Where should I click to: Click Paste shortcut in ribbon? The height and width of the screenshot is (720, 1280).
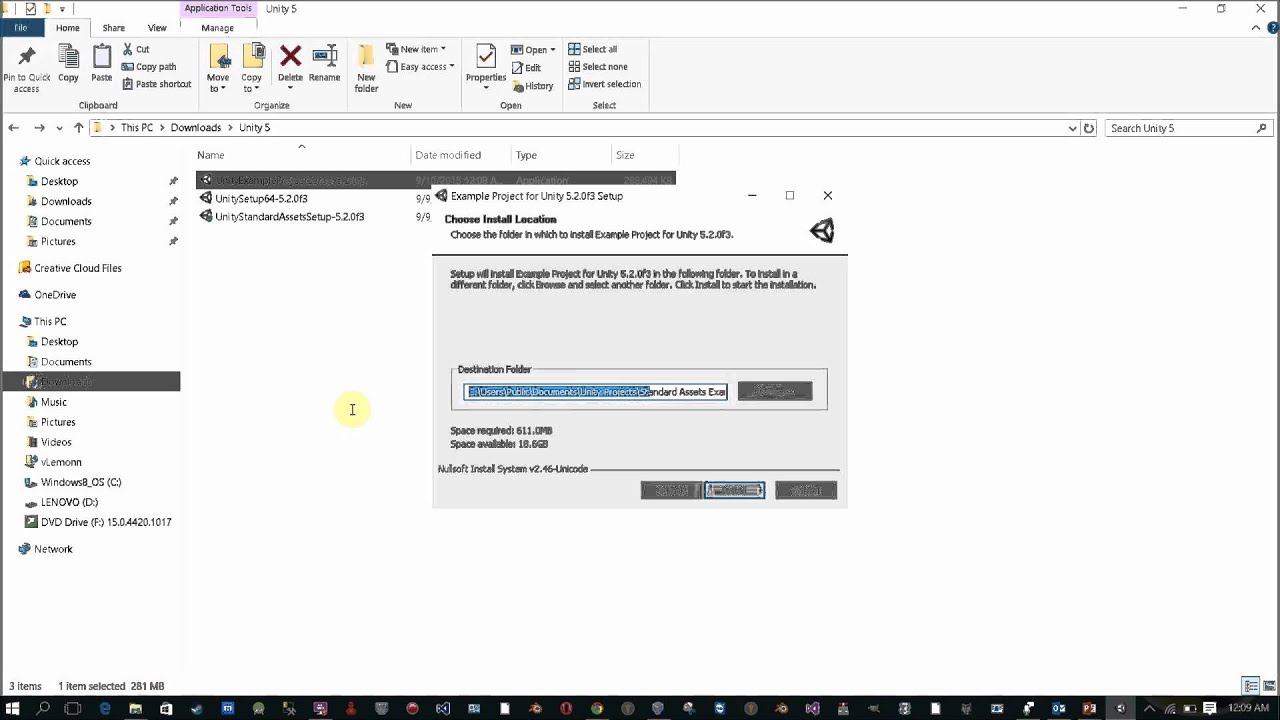click(156, 84)
